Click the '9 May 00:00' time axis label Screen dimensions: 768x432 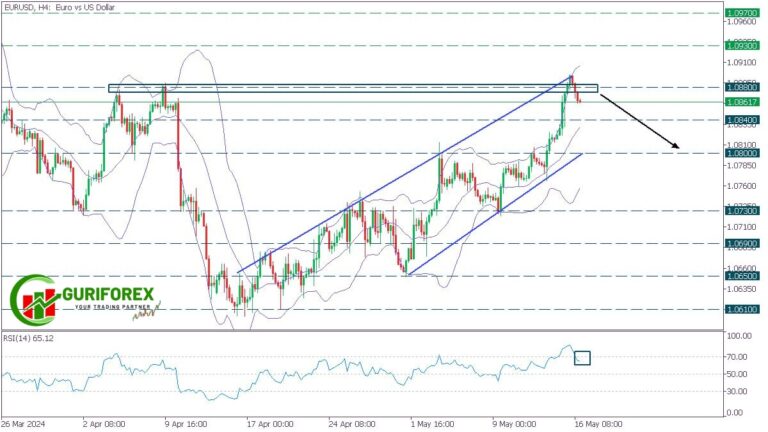pyautogui.click(x=514, y=424)
